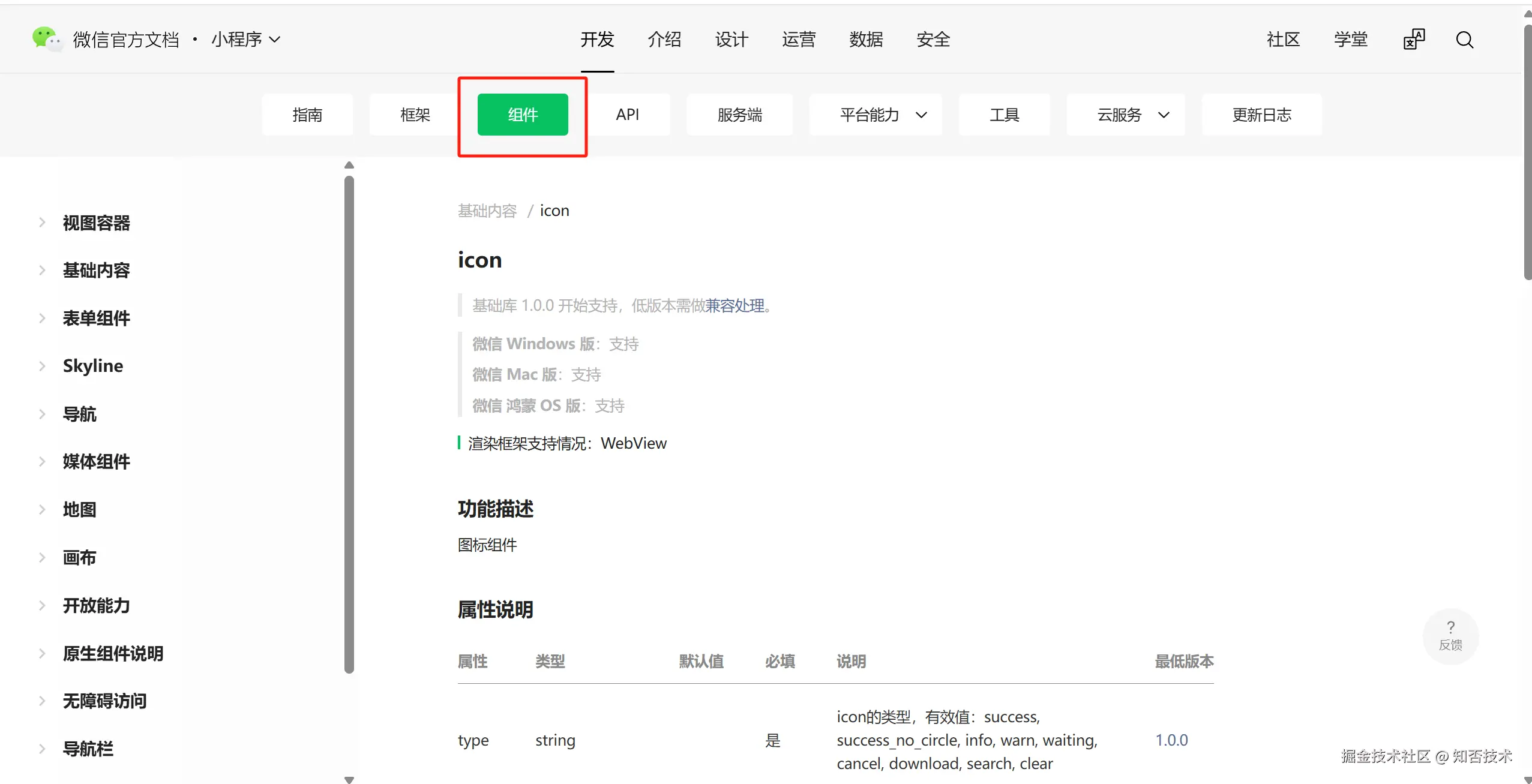
Task: Expand 媒体组件 in sidebar
Action: (96, 461)
